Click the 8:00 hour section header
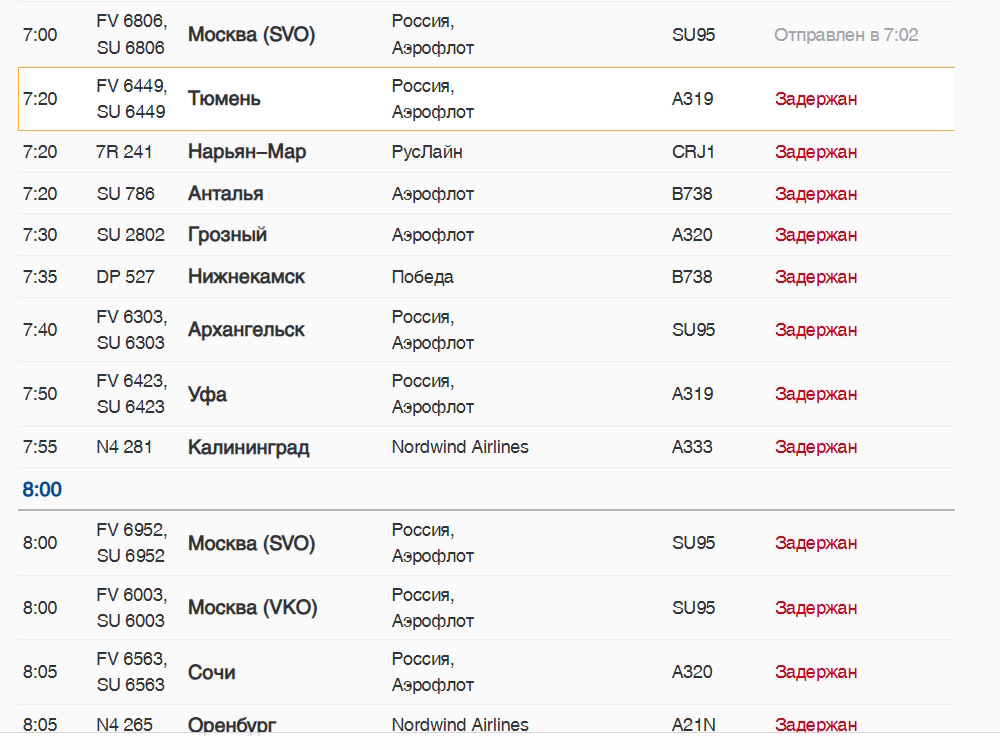The image size is (1000, 750). coord(42,489)
